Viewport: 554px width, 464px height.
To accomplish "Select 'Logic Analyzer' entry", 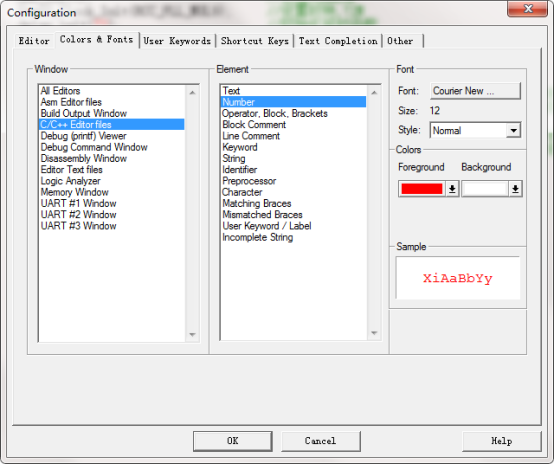I will [x=111, y=181].
